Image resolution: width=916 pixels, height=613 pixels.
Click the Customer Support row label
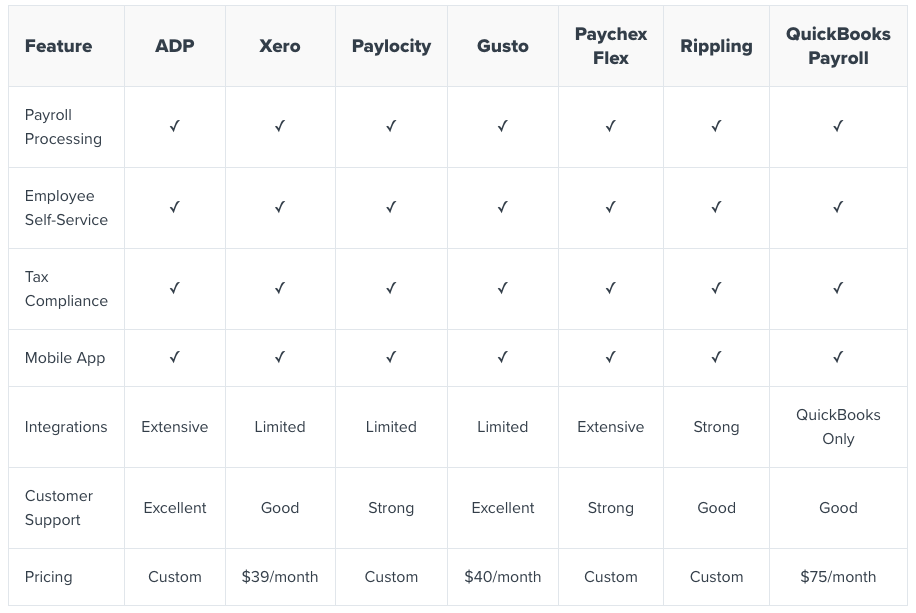point(59,508)
